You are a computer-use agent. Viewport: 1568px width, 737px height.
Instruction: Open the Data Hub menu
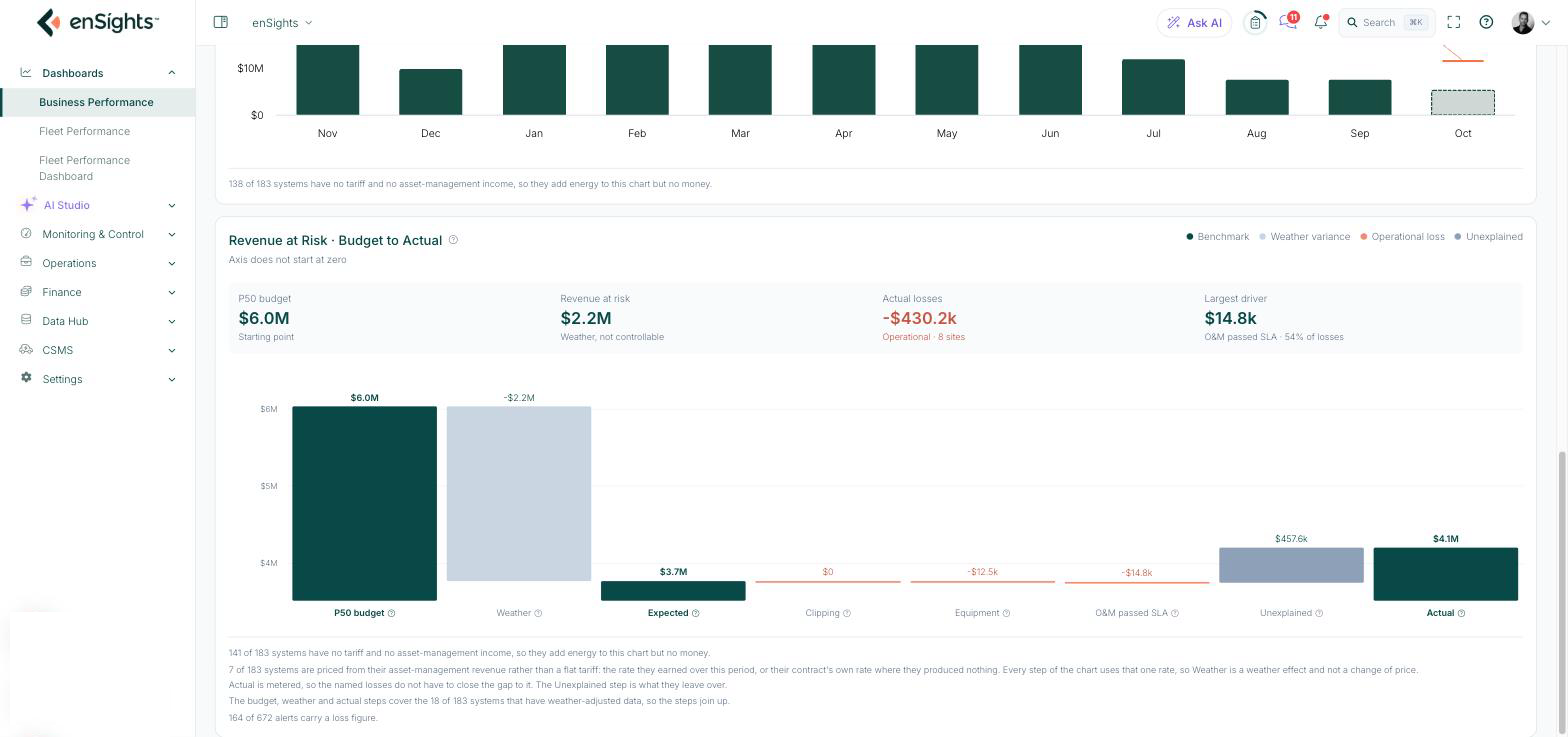[98, 321]
